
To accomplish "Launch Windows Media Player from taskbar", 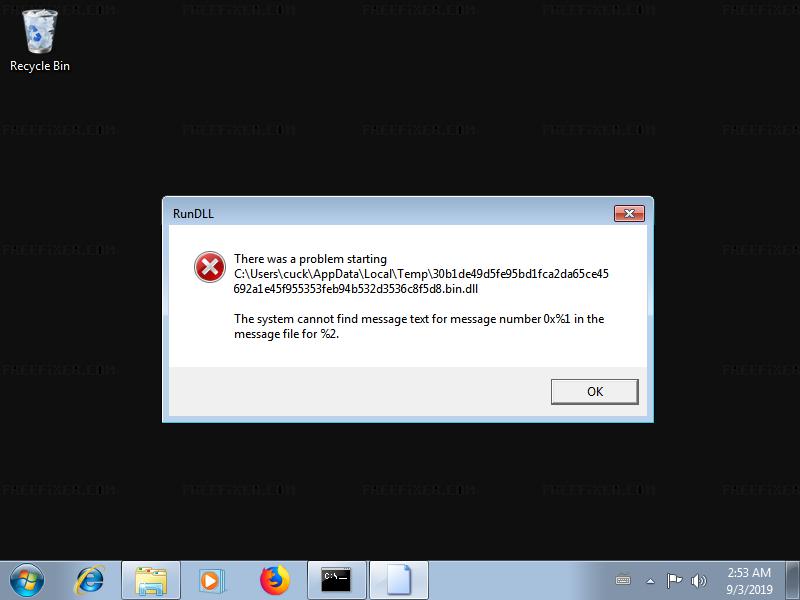I will click(x=212, y=581).
